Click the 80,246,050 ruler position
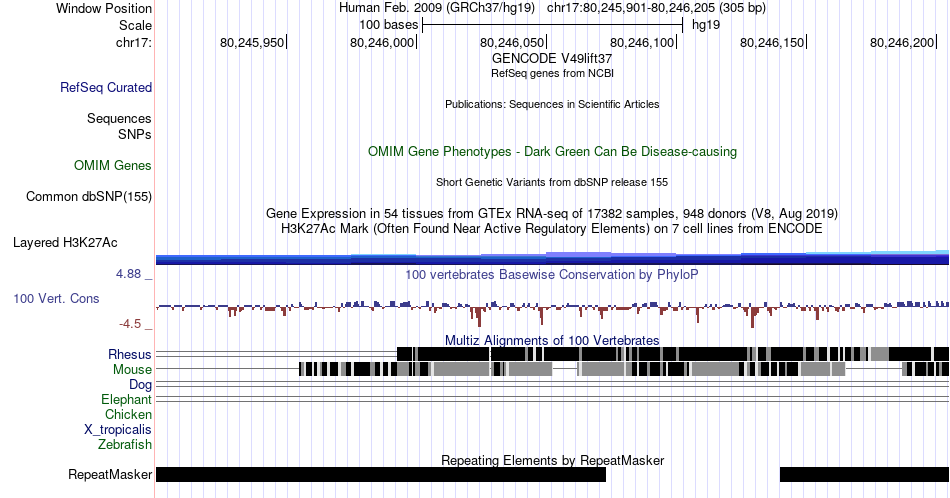 point(513,42)
